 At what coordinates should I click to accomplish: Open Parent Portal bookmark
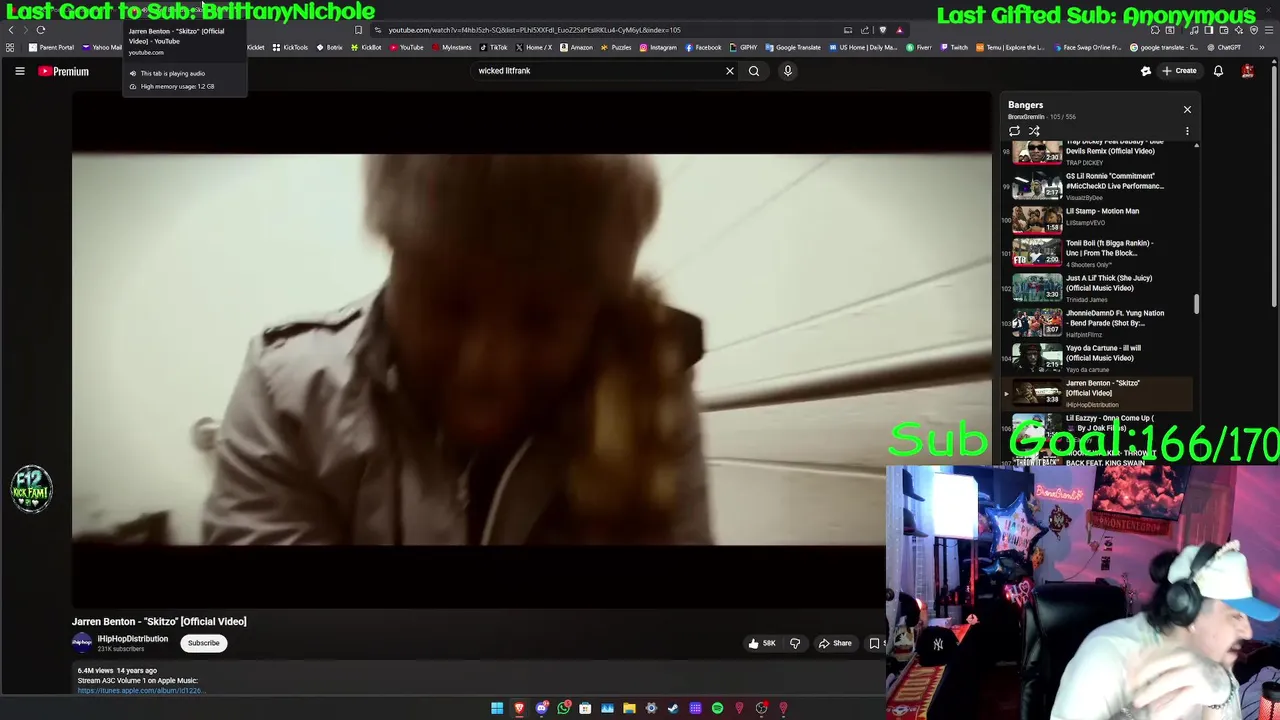51,47
